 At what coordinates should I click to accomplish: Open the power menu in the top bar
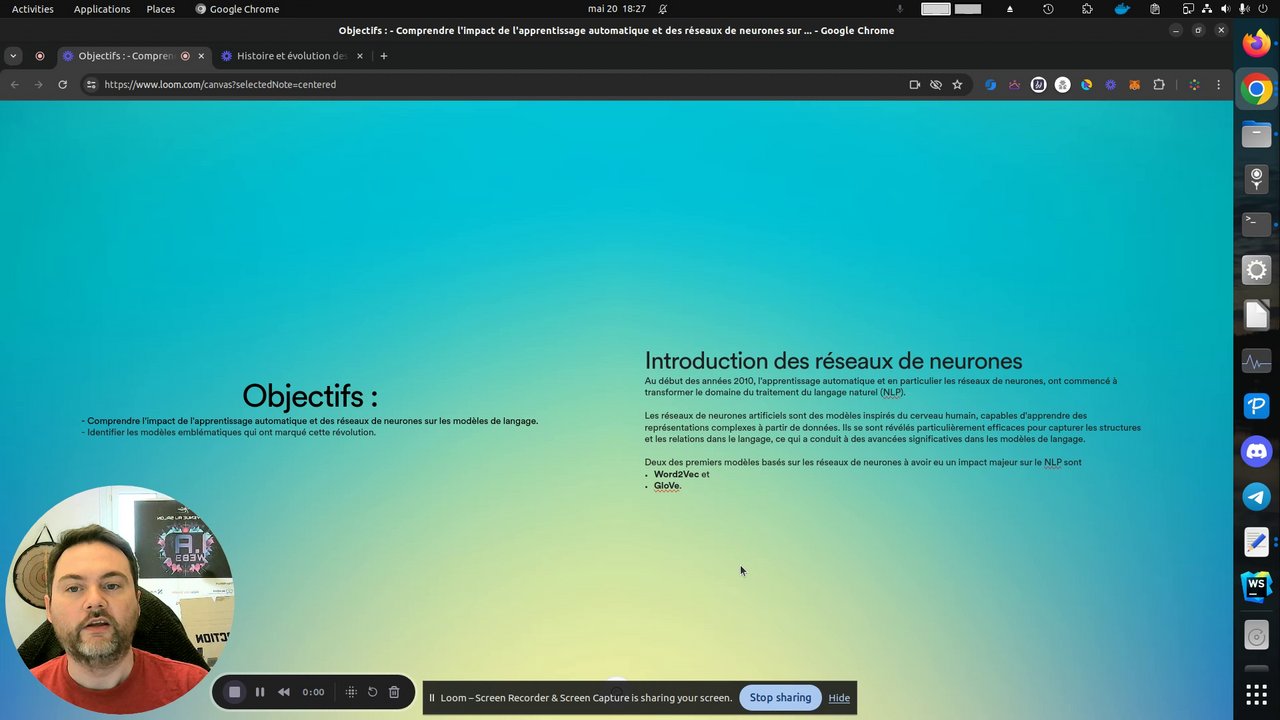pyautogui.click(x=1263, y=9)
